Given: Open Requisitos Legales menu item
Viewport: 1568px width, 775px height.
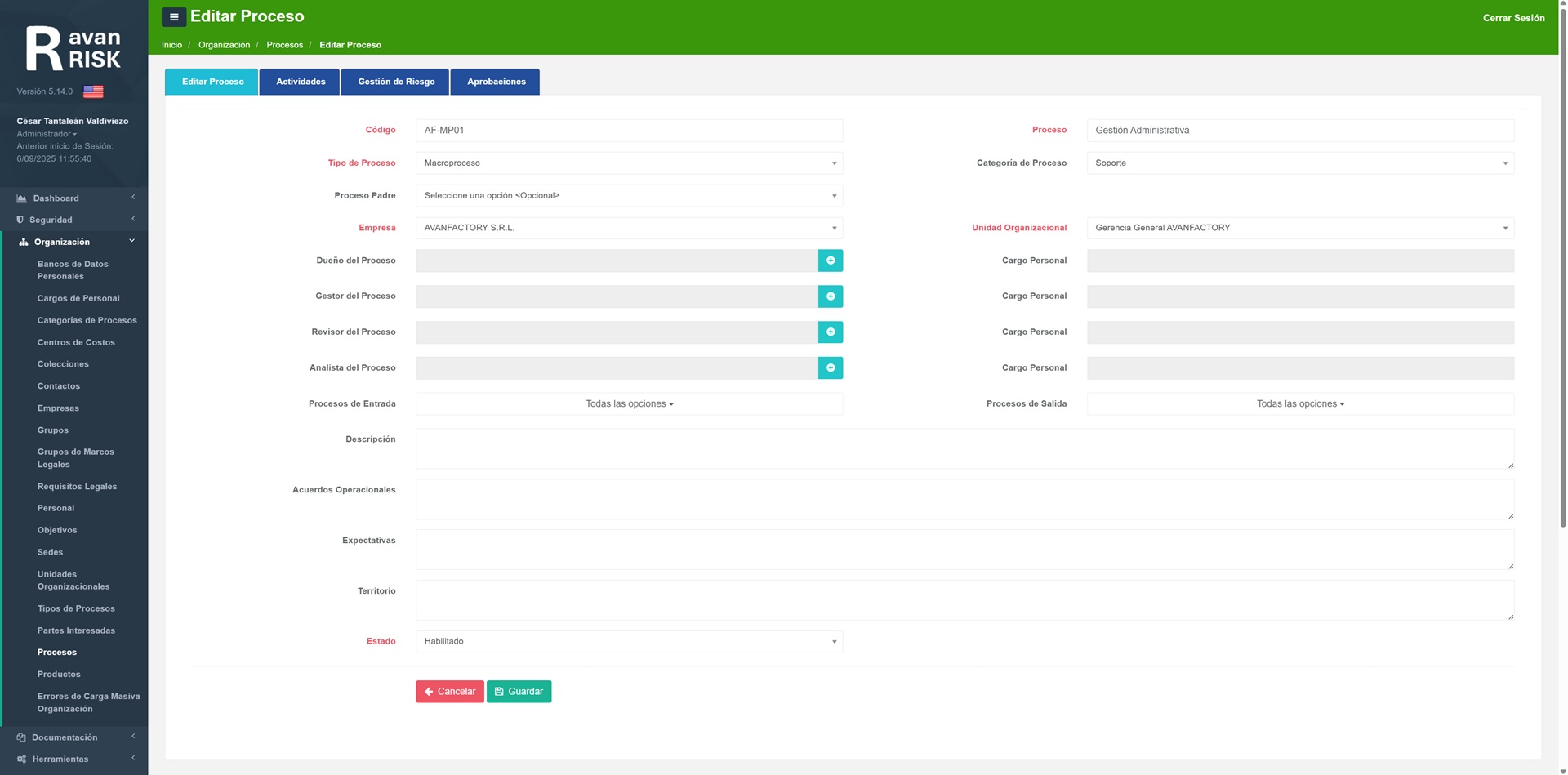Looking at the screenshot, I should pos(77,487).
